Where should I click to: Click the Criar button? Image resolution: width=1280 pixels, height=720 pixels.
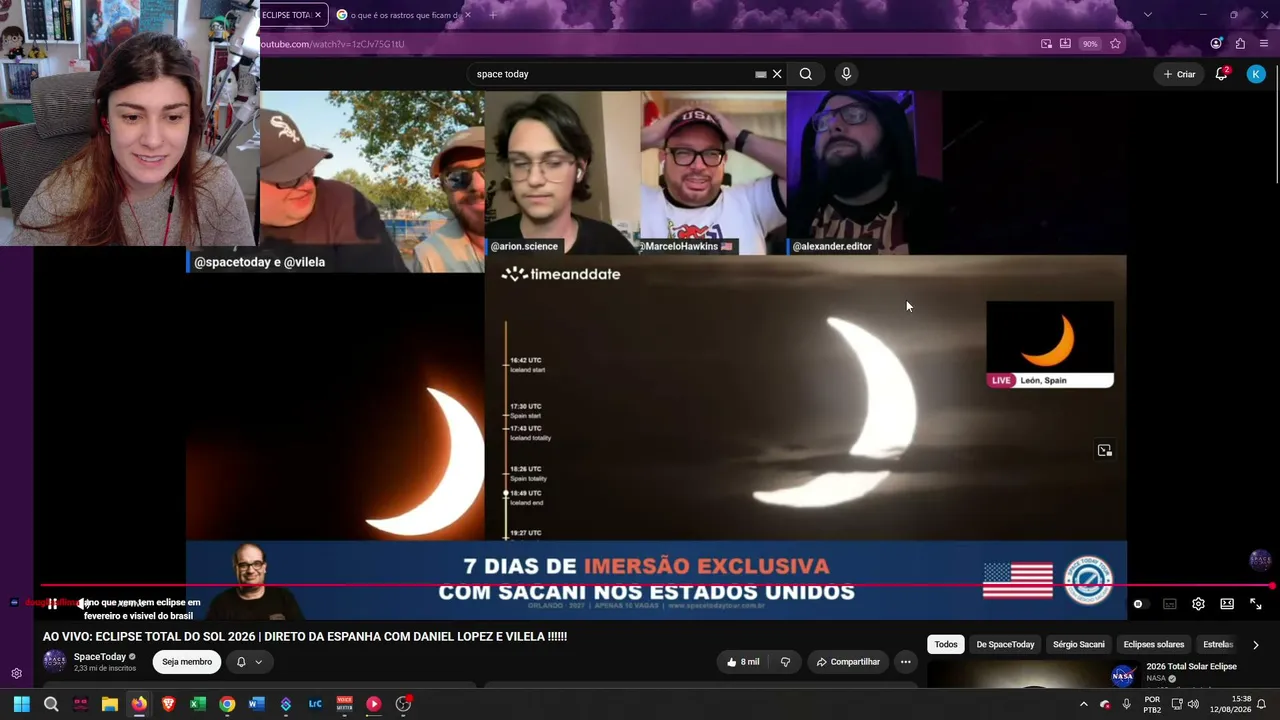(1179, 74)
